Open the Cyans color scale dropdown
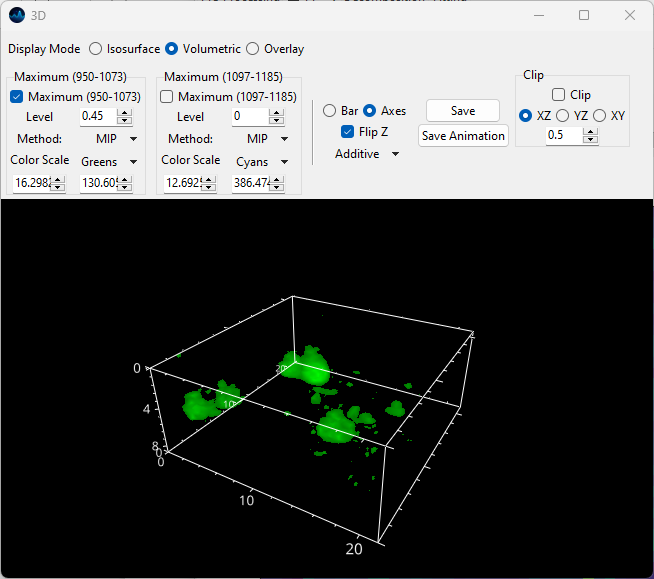Screen dimensions: 654x579 (x=261, y=161)
